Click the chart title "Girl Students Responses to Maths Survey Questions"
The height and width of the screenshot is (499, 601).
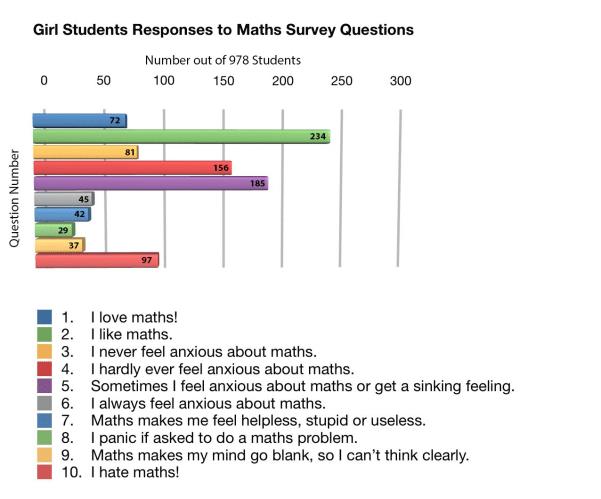tap(223, 30)
